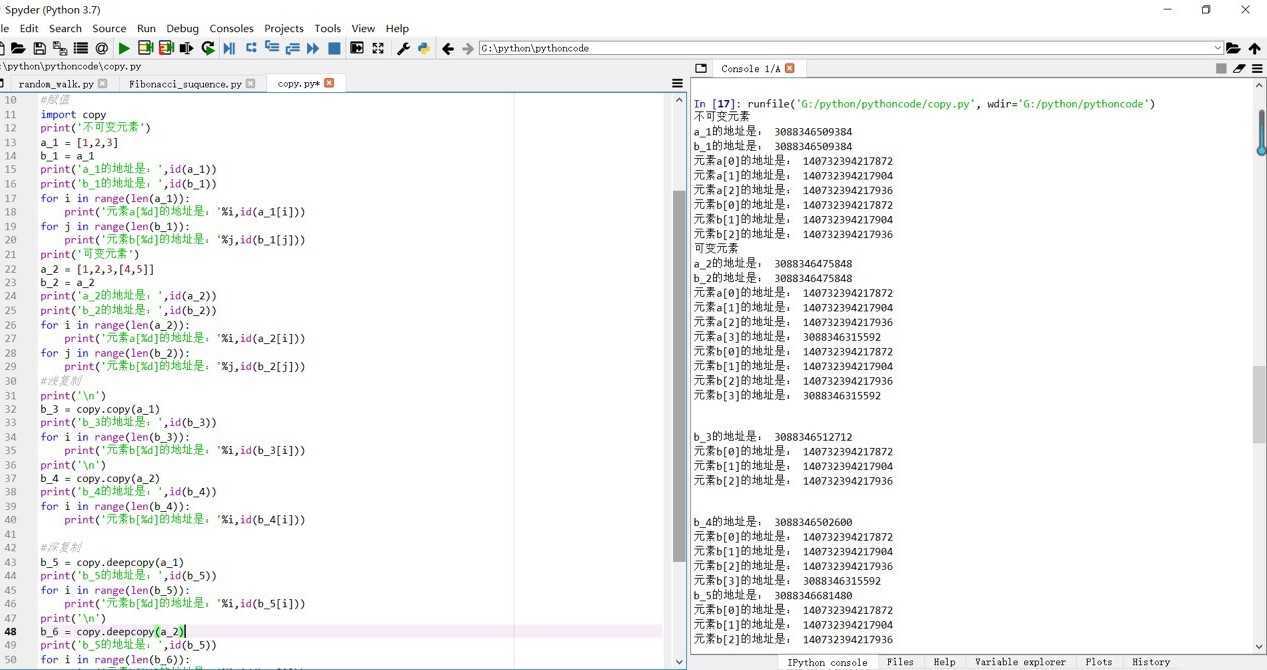This screenshot has width=1267, height=670.
Task: Step over the current line
Action: tap(251, 48)
